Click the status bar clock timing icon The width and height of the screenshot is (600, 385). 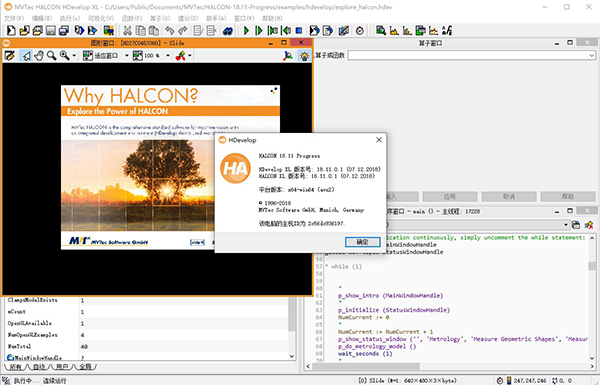click(500, 380)
